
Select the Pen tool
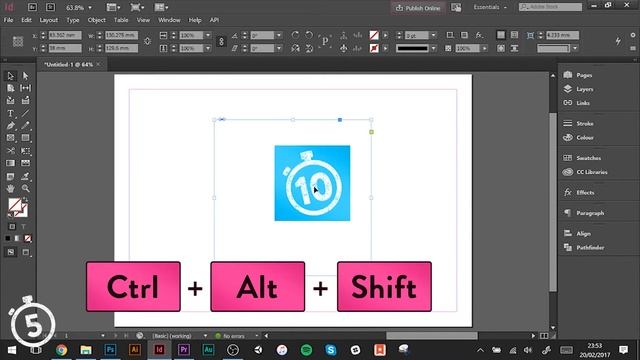[11, 126]
